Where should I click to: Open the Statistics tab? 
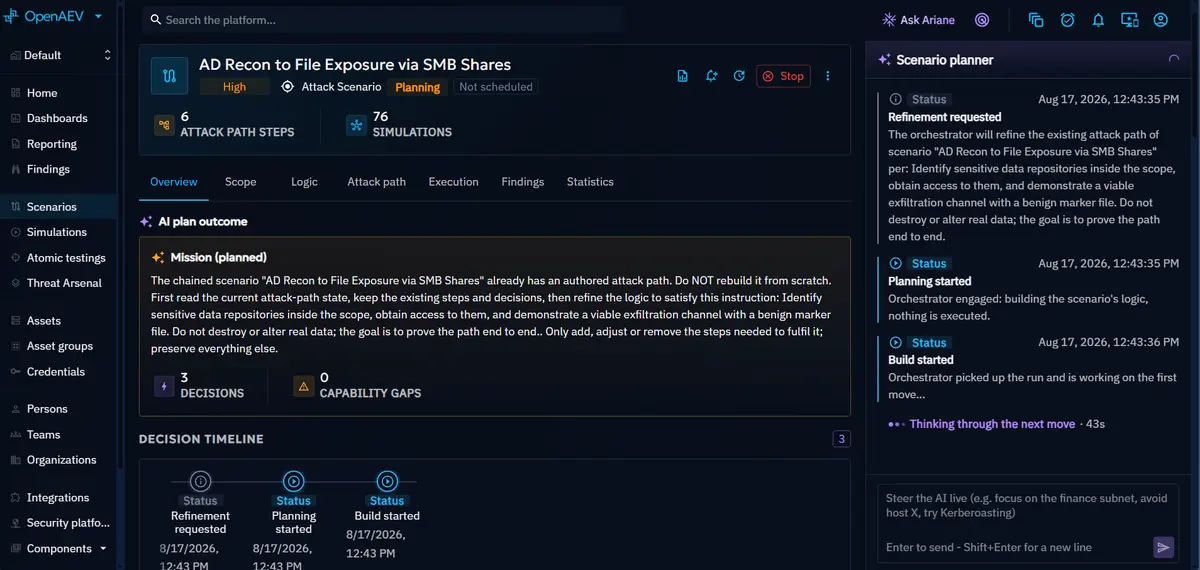coord(590,182)
